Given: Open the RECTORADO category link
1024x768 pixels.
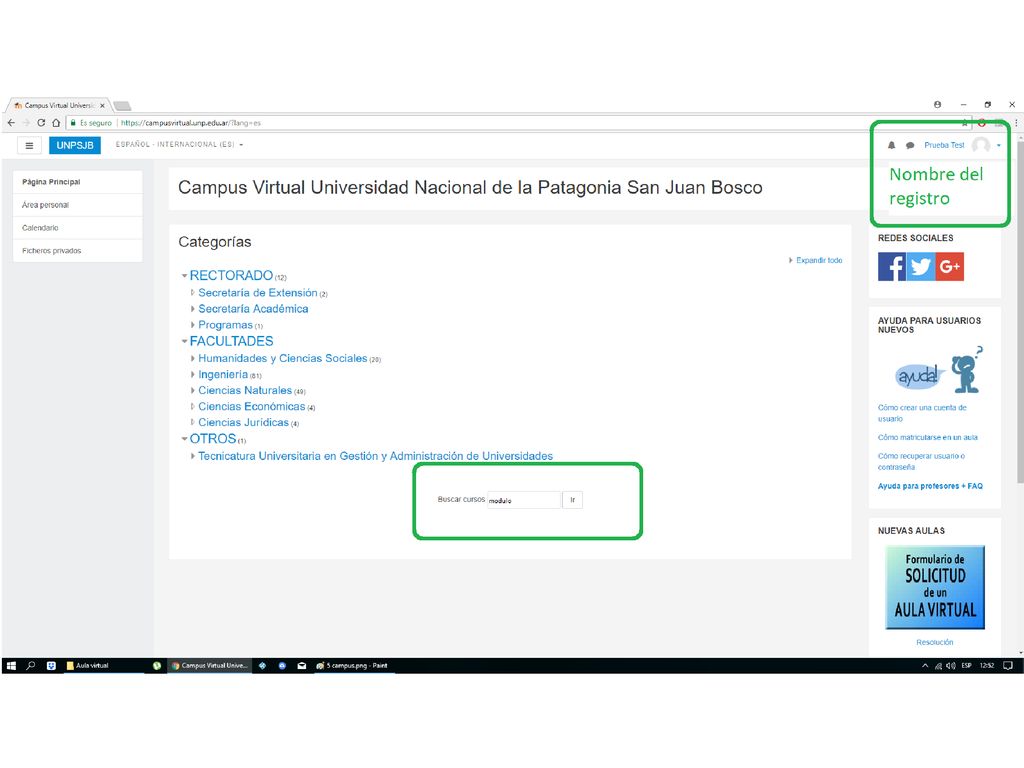Looking at the screenshot, I should point(231,276).
